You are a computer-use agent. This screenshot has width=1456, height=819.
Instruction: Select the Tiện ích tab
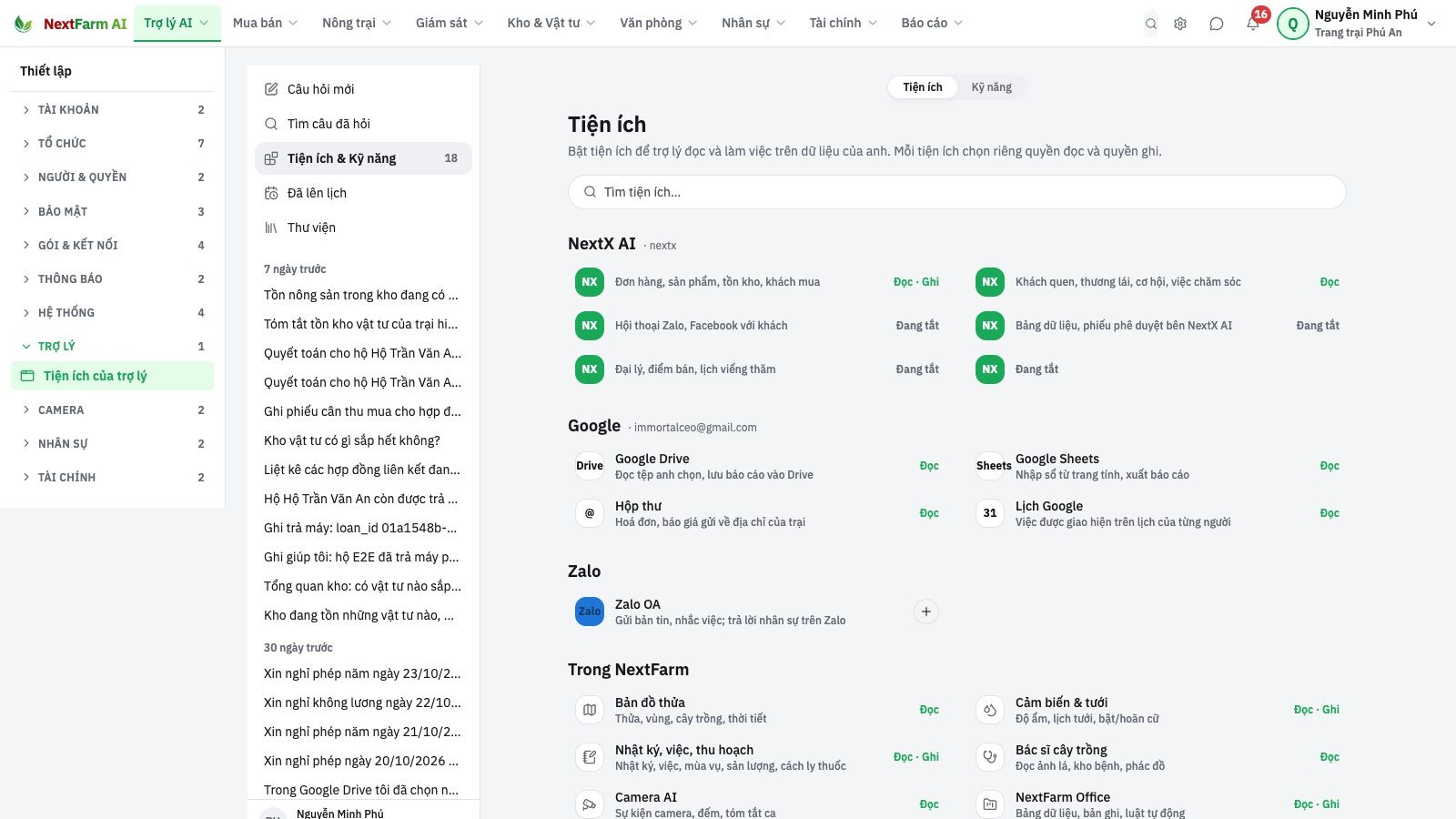tap(923, 87)
